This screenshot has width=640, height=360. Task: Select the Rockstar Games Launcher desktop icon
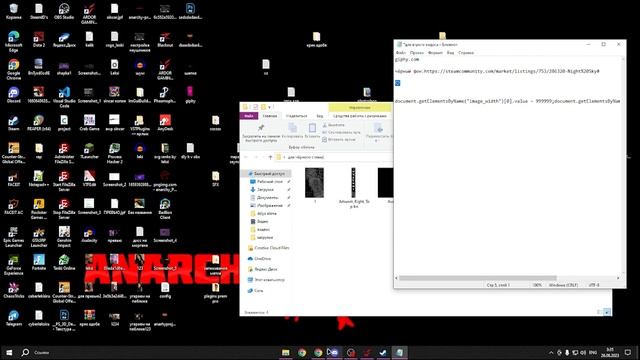tap(39, 208)
